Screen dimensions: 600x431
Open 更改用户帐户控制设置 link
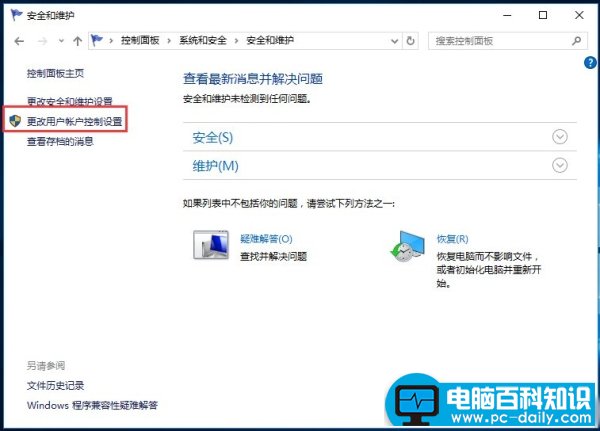point(75,121)
